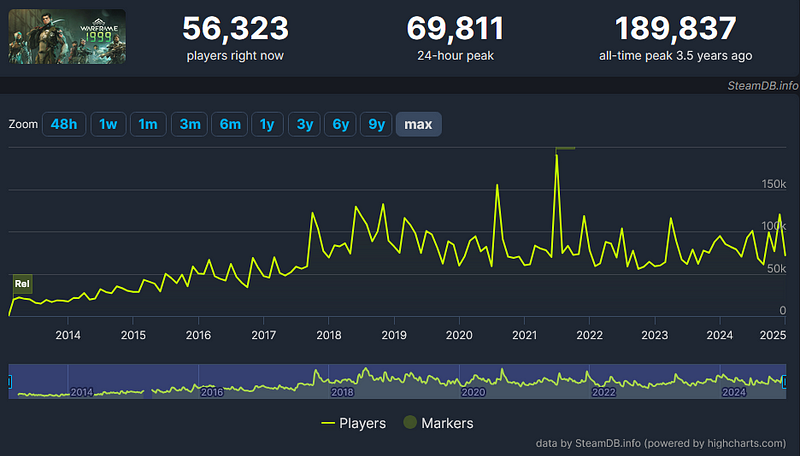Click the 189,837 all-time peak value
This screenshot has width=800, height=456.
[x=676, y=29]
